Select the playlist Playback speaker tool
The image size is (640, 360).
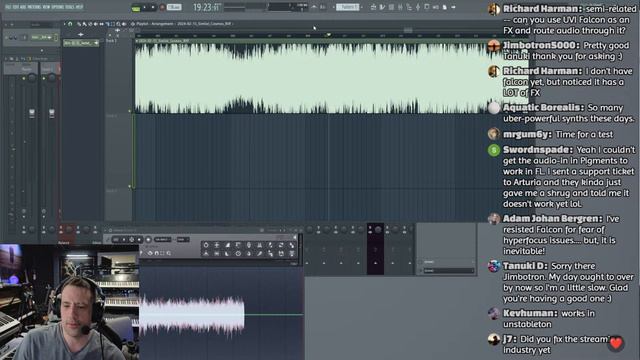point(124,24)
